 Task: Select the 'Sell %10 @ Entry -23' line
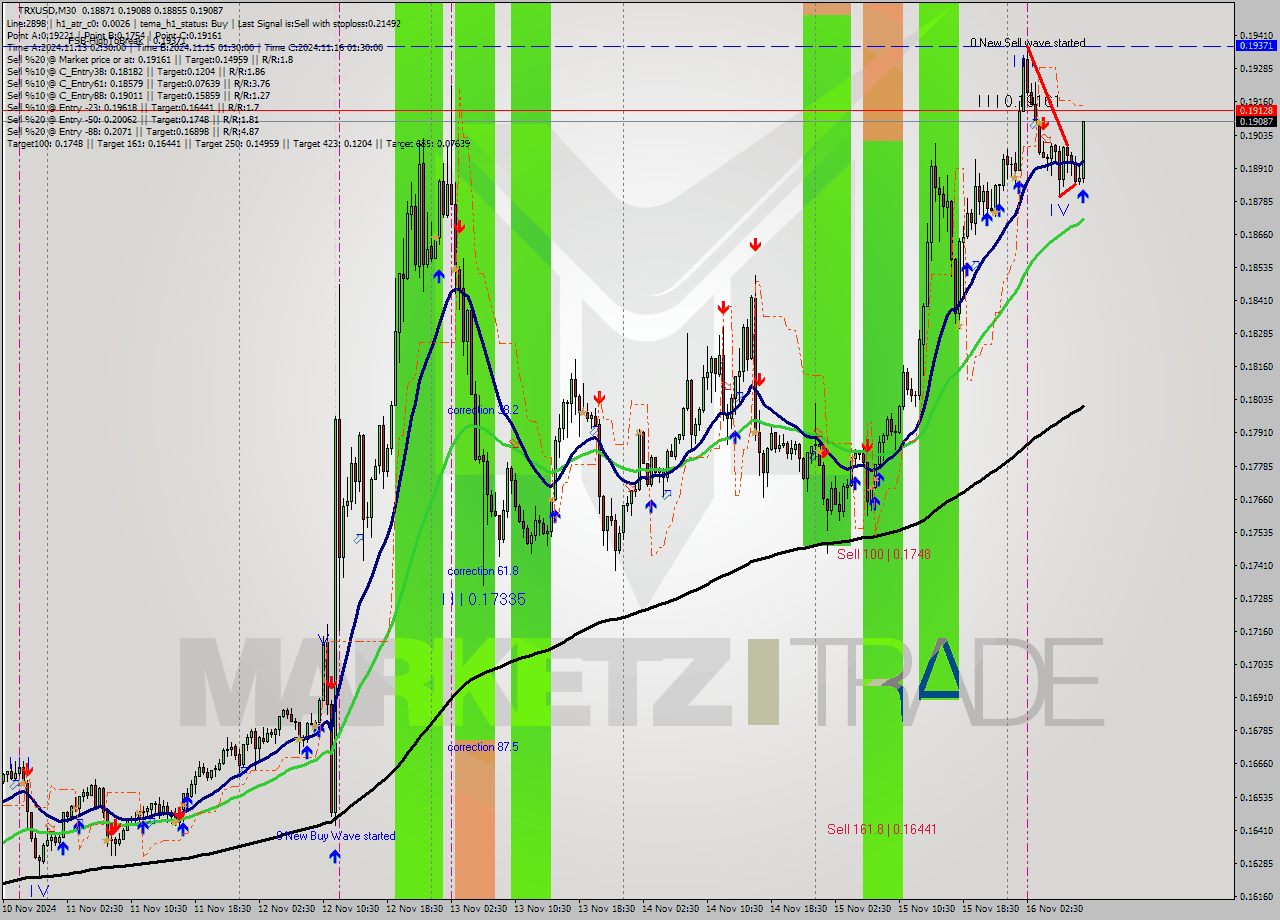[x=133, y=107]
